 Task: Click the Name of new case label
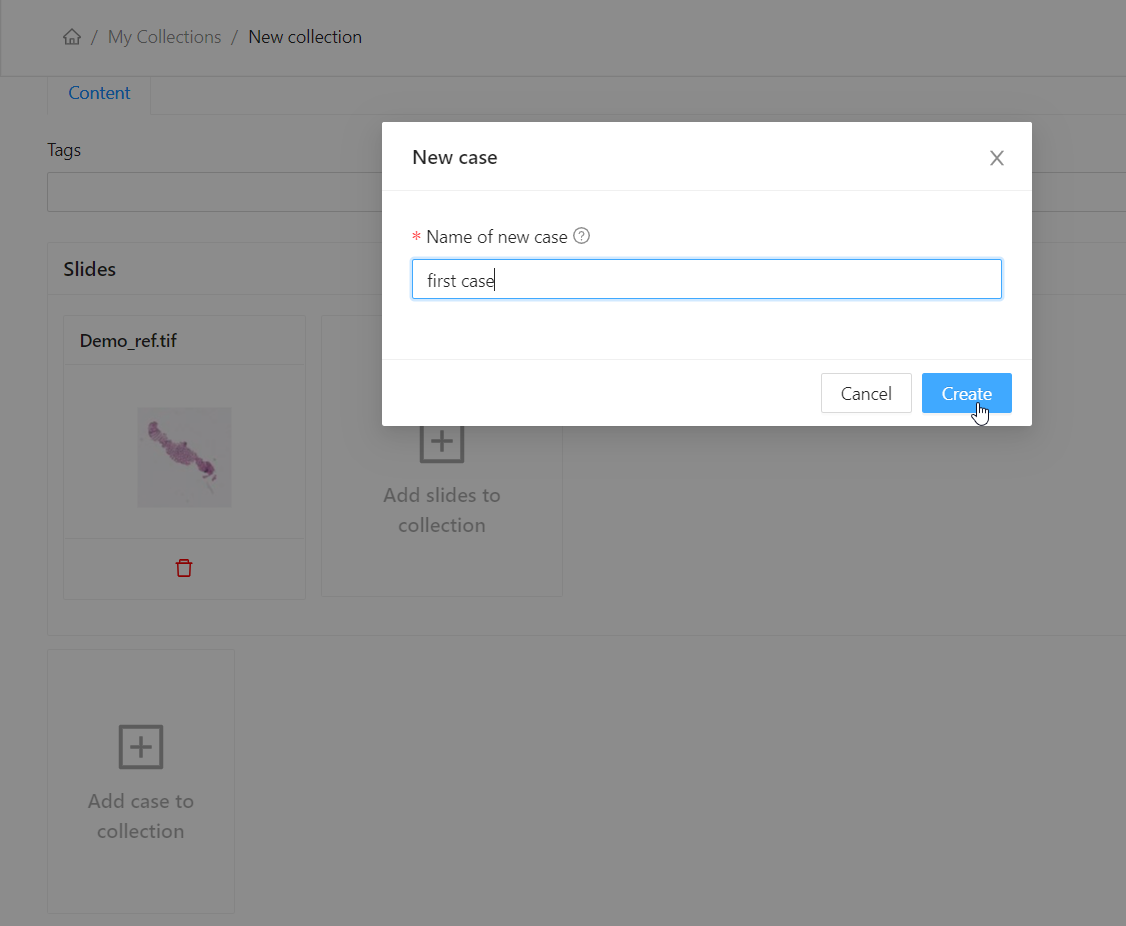496,237
